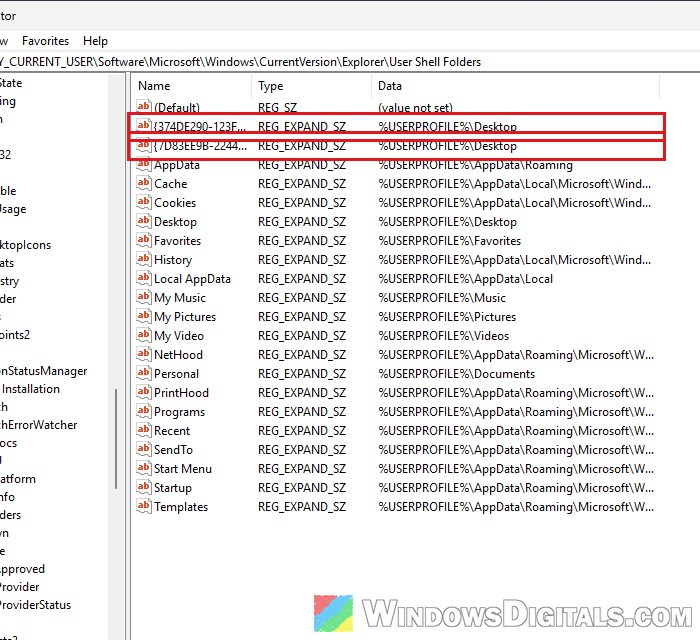Select the hErrorWatcher tree key
This screenshot has height=640, width=700.
38,425
